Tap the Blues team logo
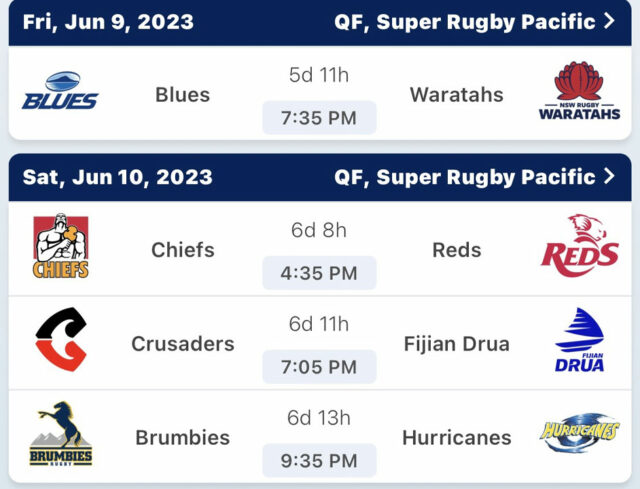Viewport: 640px width, 489px height. point(60,91)
